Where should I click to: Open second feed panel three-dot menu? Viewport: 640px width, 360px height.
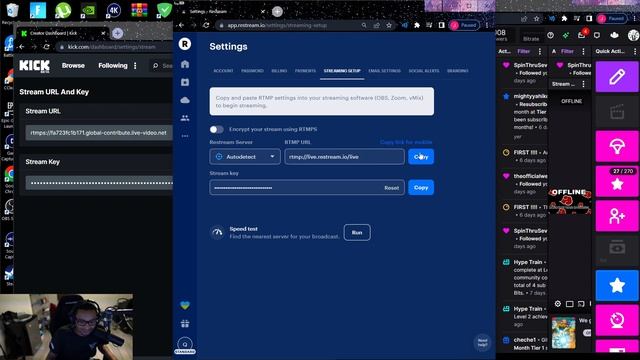(x=583, y=51)
